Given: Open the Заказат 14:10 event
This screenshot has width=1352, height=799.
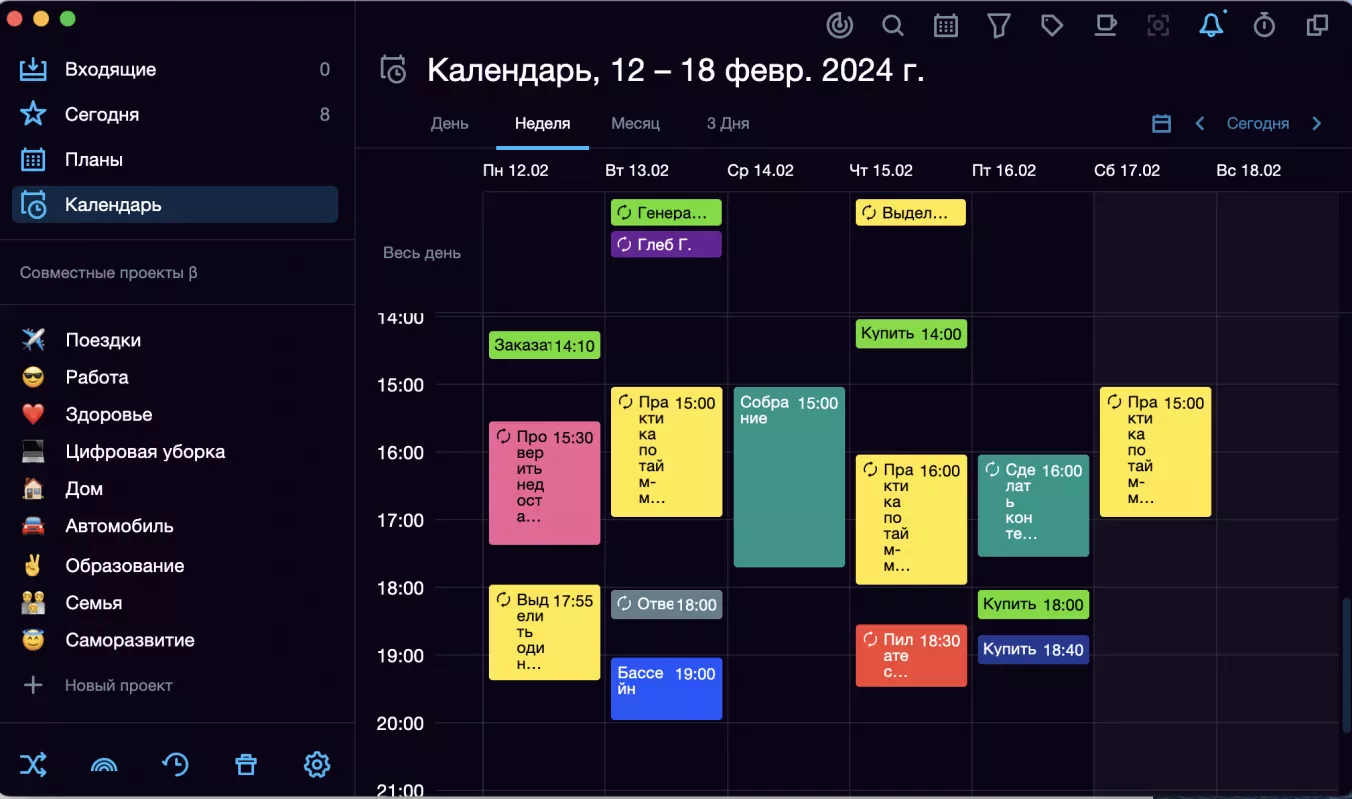Looking at the screenshot, I should tap(544, 346).
